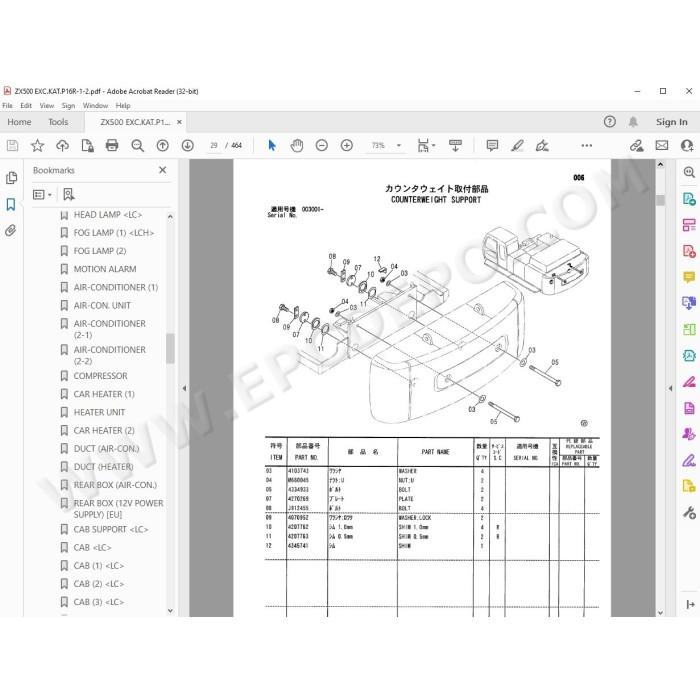Image resolution: width=700 pixels, height=700 pixels.
Task: Open bookmark AIR-CON. UNIT
Action: pos(102,306)
